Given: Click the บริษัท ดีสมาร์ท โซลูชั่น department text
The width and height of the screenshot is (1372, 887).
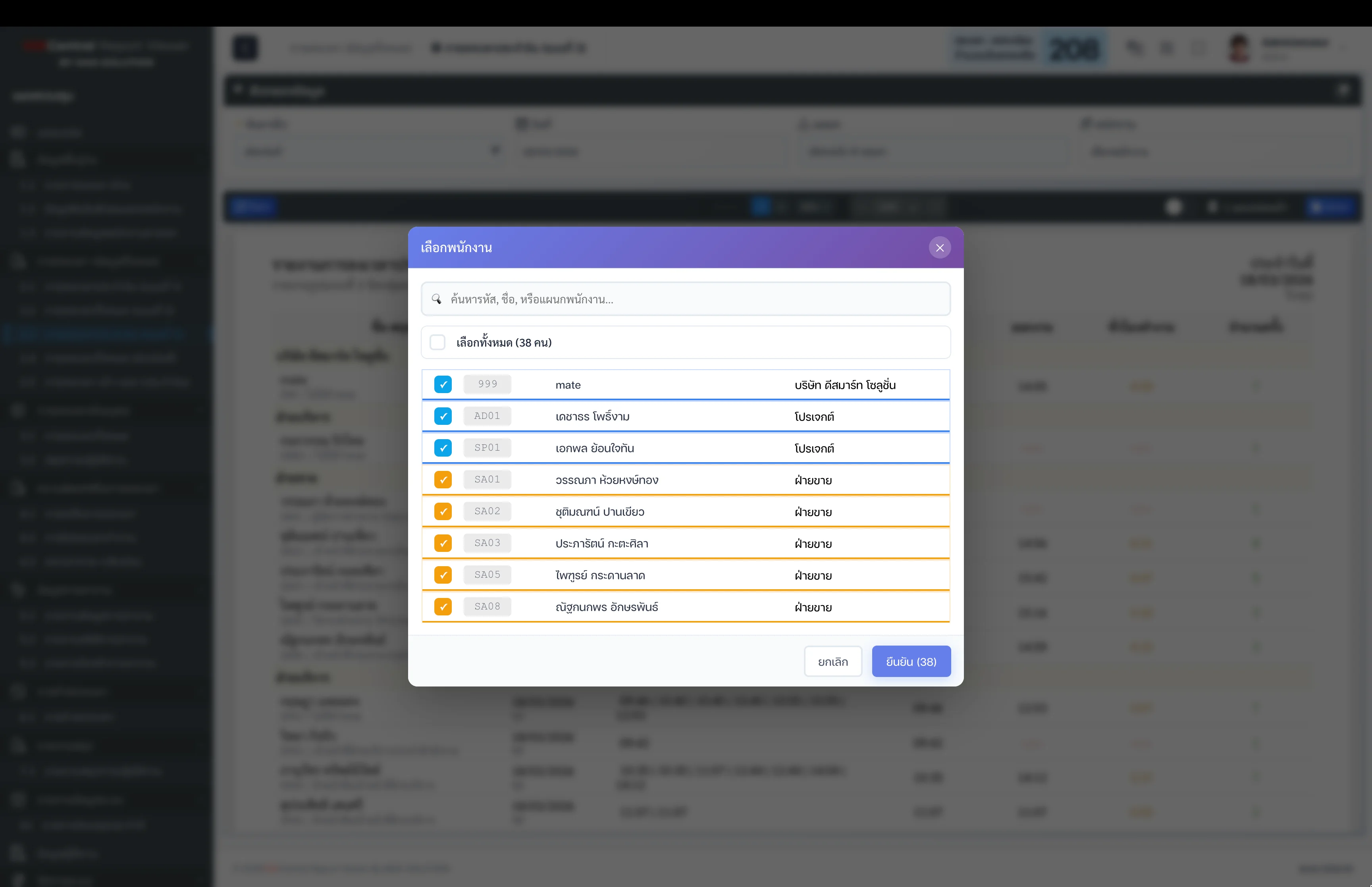Looking at the screenshot, I should 845,385.
